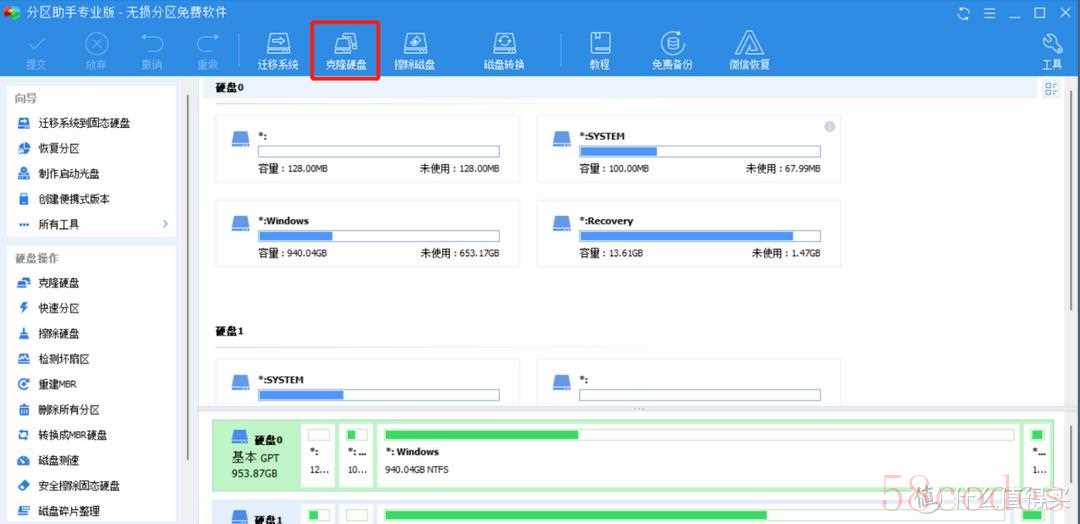Click the 硬盘1 section heading
Viewport: 1080px width, 524px height.
click(x=229, y=331)
